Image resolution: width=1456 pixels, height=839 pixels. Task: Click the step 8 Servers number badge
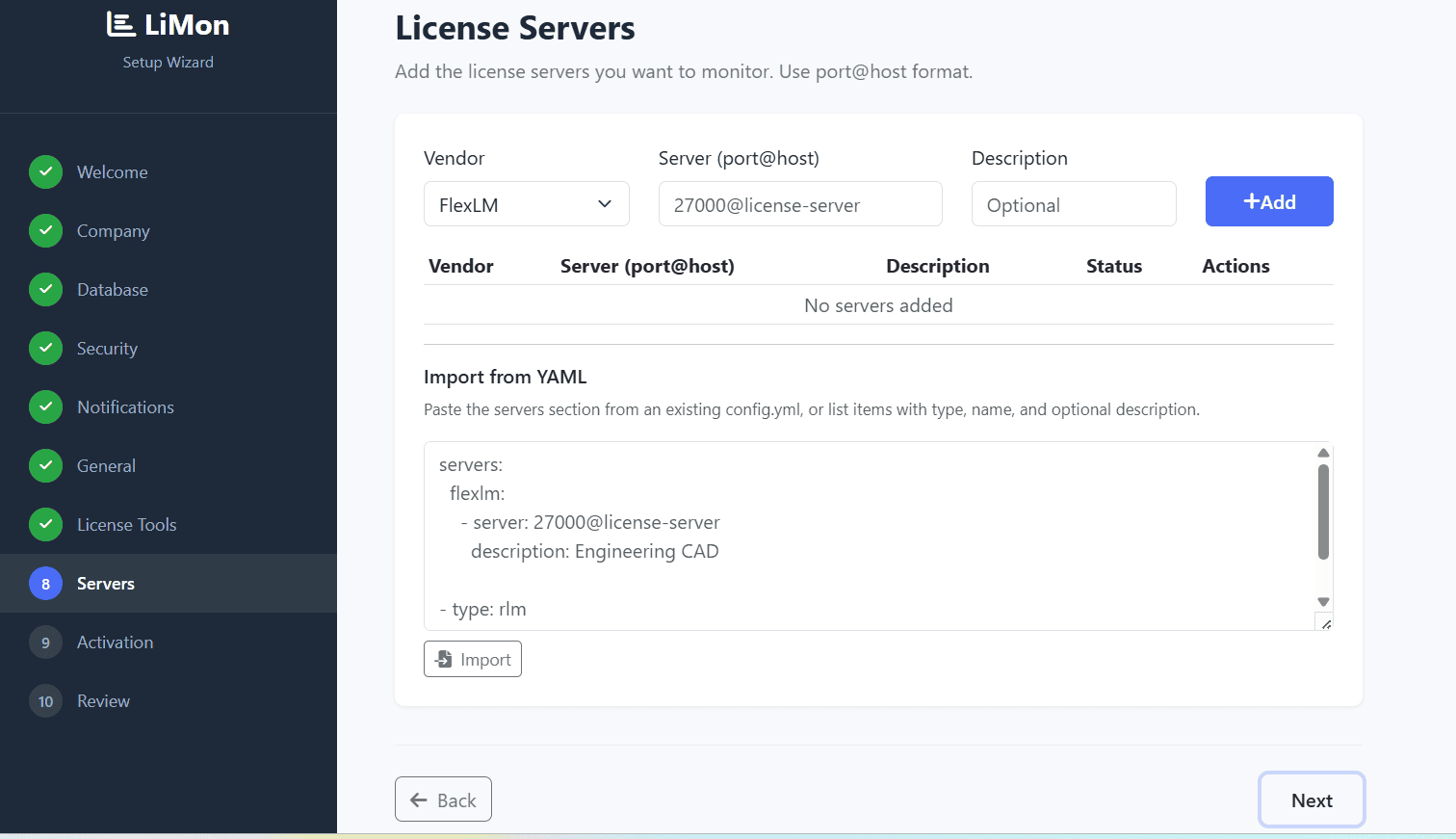coord(45,583)
